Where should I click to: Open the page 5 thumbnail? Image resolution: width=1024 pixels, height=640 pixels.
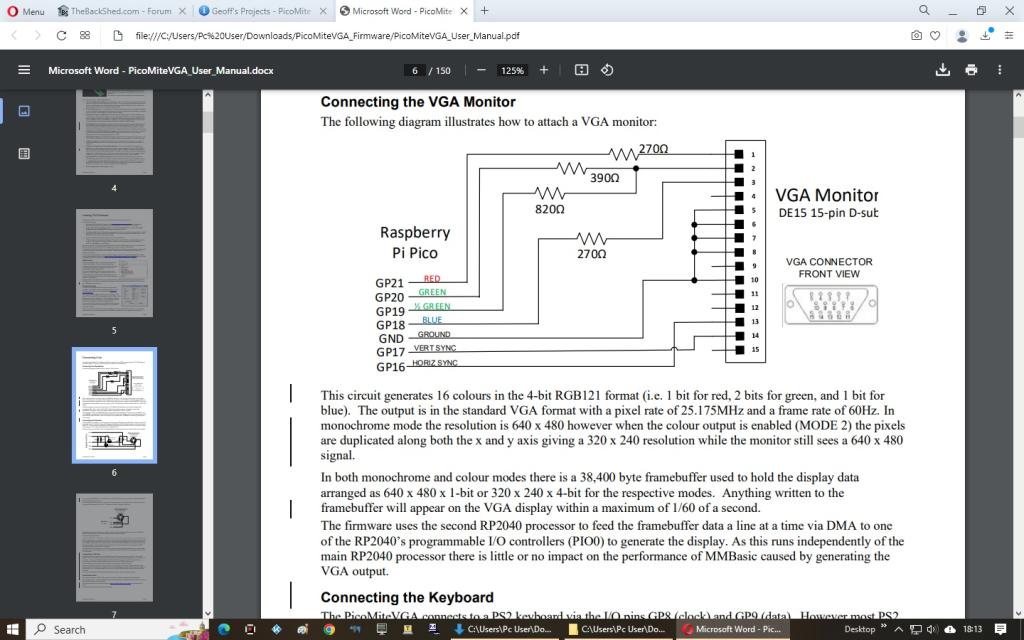114,264
